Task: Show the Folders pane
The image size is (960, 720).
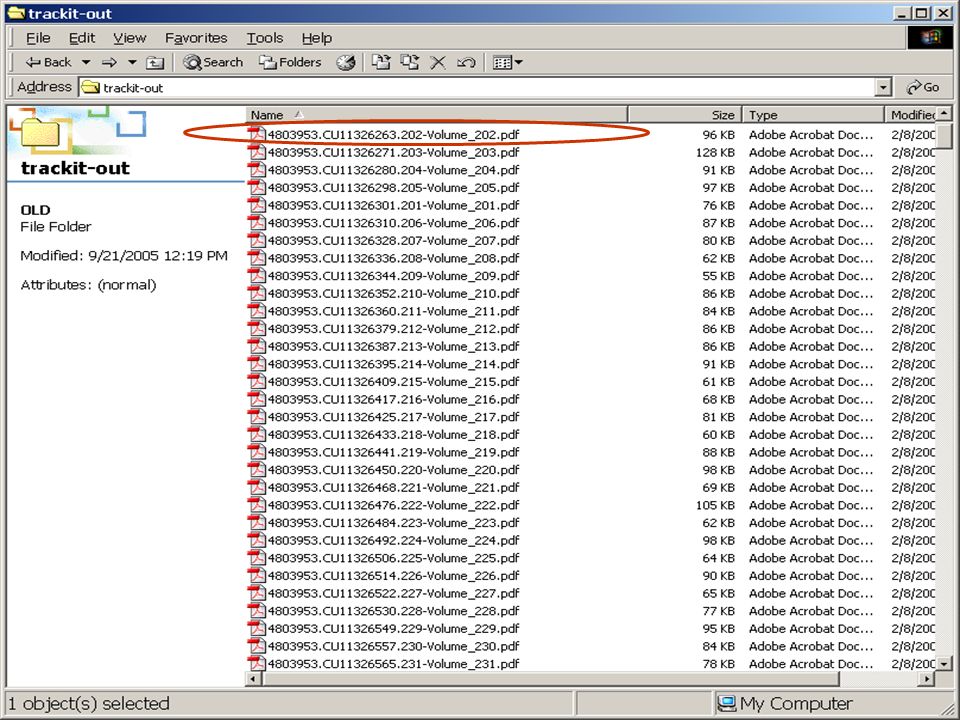Action: pos(290,62)
